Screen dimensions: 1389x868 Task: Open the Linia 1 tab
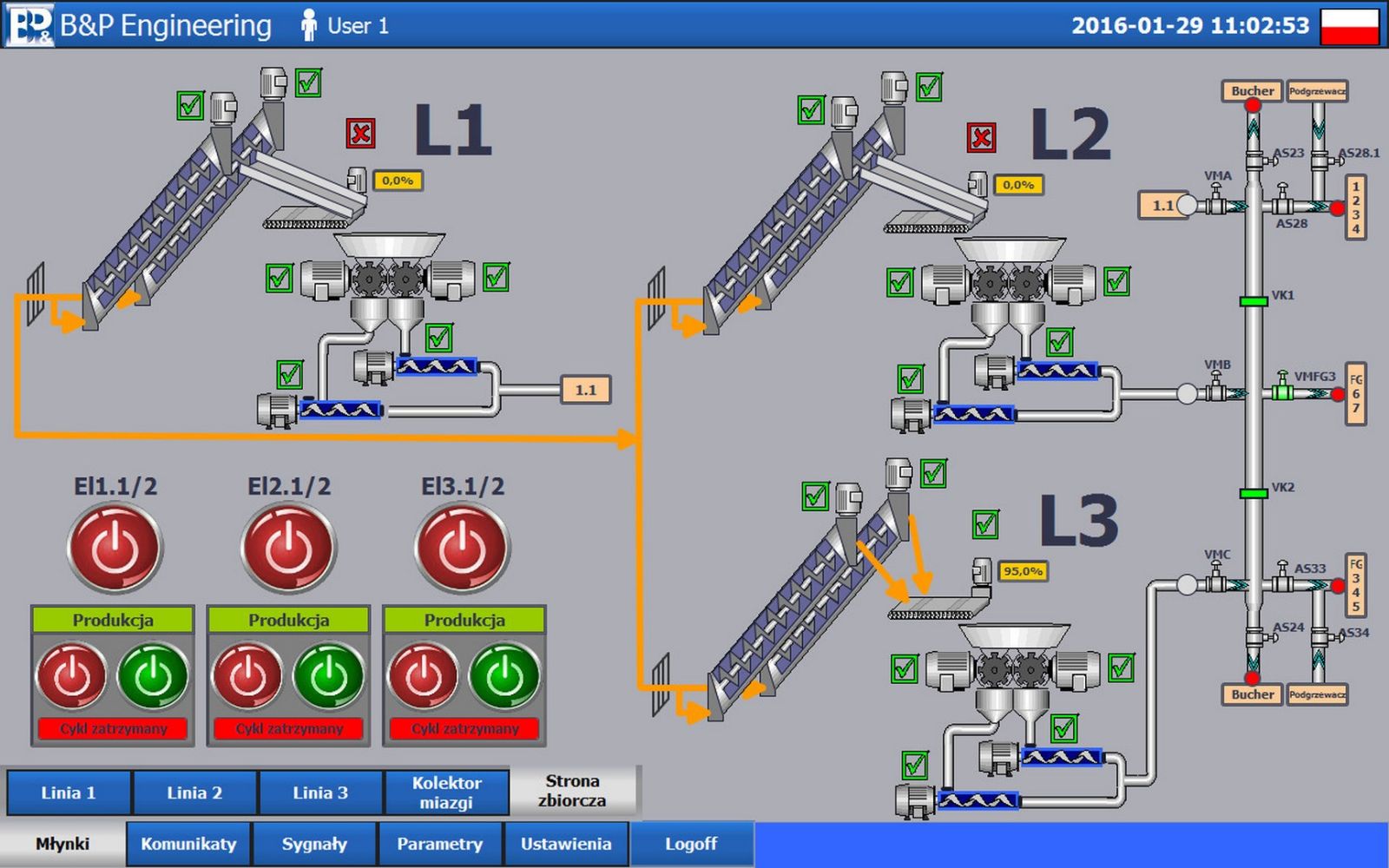tap(69, 792)
